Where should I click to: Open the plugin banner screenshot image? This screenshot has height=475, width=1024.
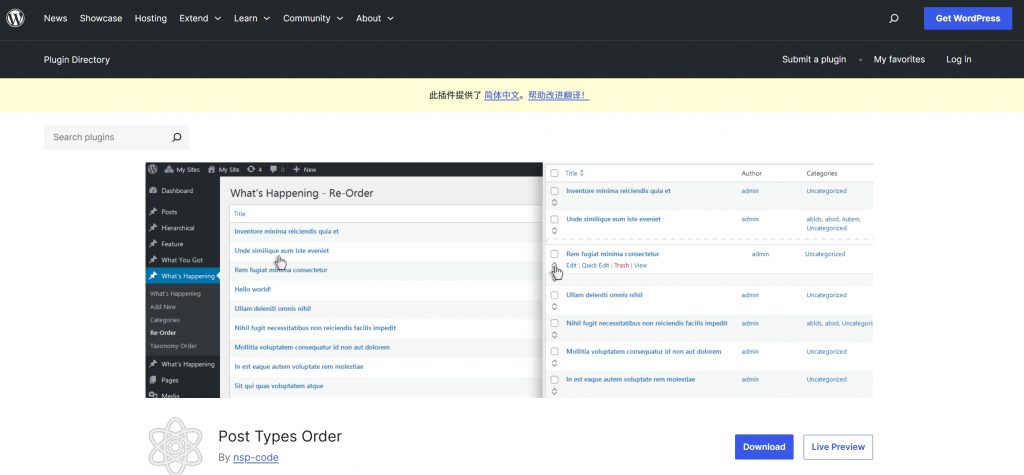coord(509,280)
